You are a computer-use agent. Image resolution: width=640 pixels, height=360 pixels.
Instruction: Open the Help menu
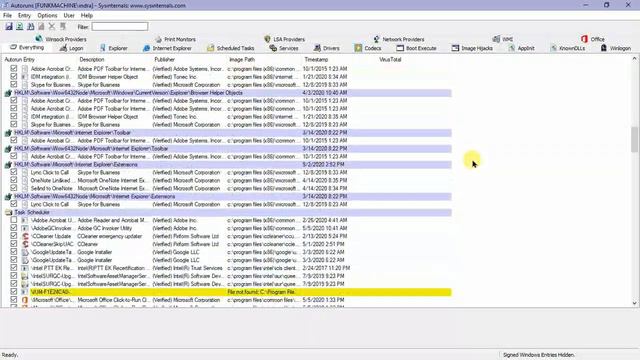point(87,16)
